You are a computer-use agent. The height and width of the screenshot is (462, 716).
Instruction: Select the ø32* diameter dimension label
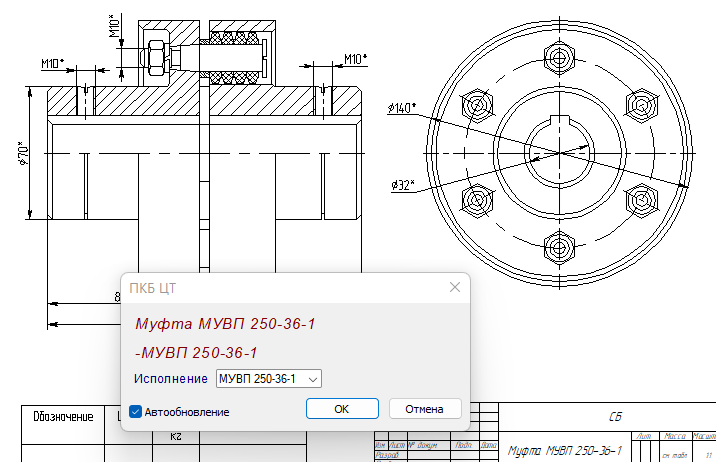click(x=405, y=185)
